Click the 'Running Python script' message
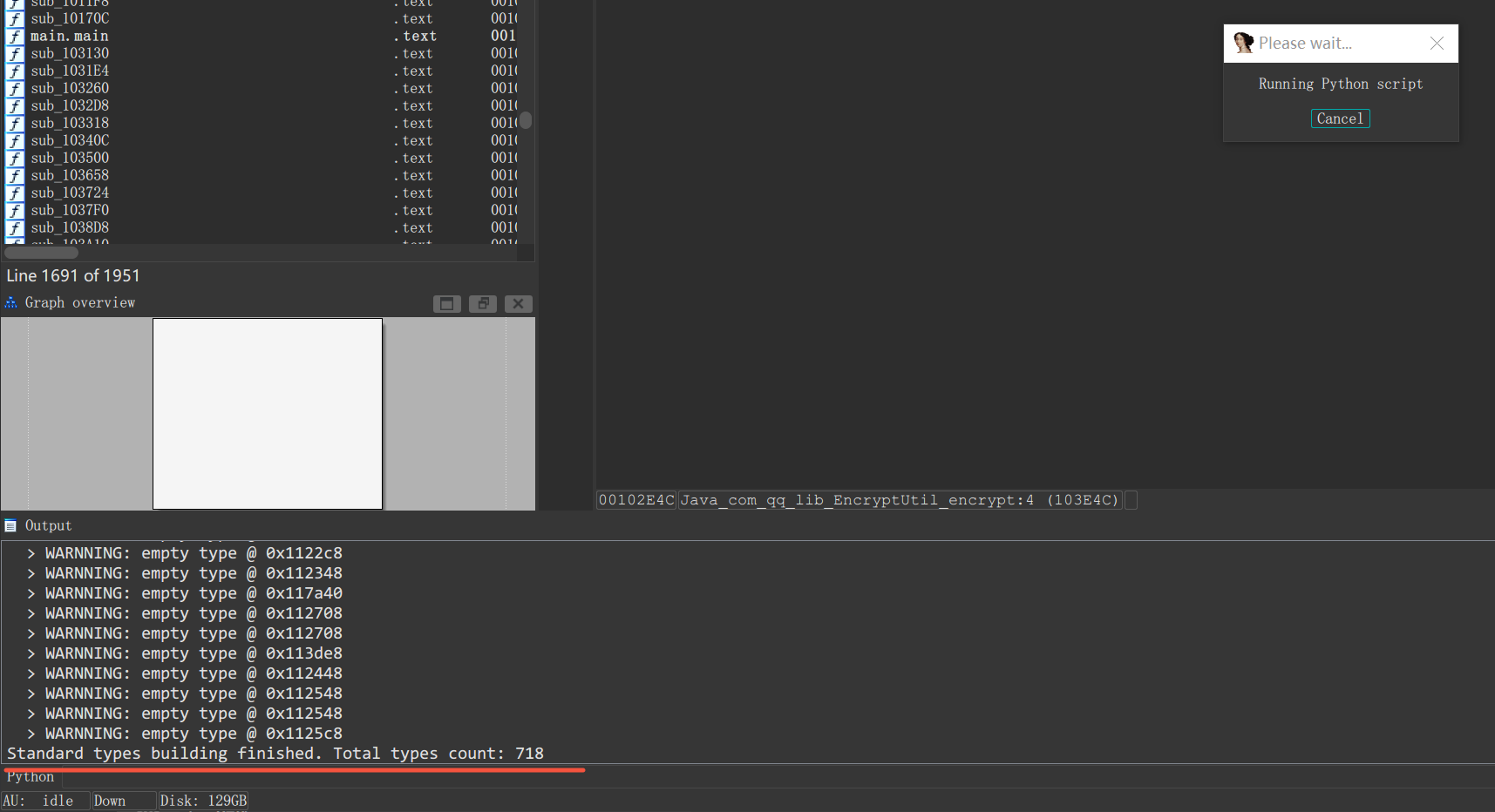Image resolution: width=1495 pixels, height=812 pixels. point(1340,84)
